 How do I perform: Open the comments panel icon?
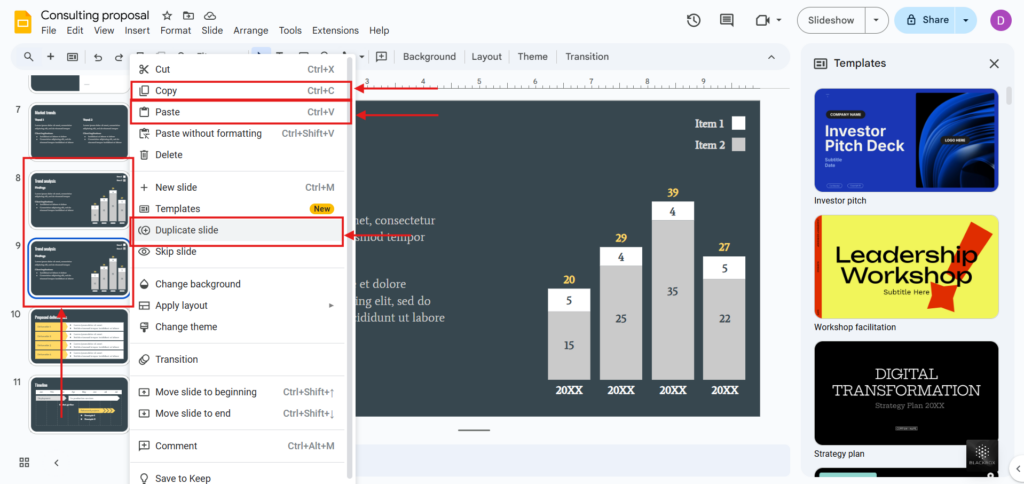coord(727,20)
